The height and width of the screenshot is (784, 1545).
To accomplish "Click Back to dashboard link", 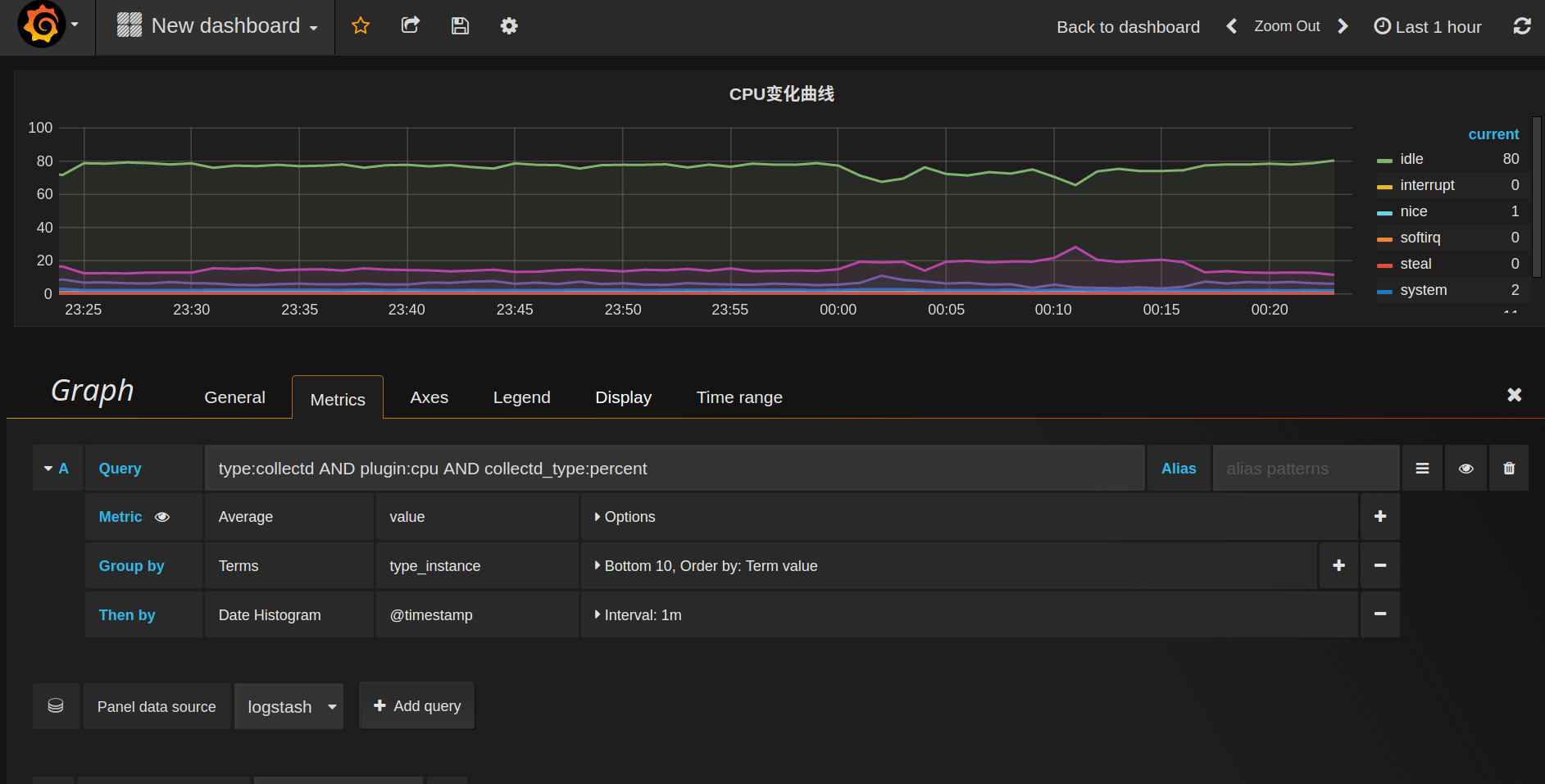I will [x=1128, y=27].
